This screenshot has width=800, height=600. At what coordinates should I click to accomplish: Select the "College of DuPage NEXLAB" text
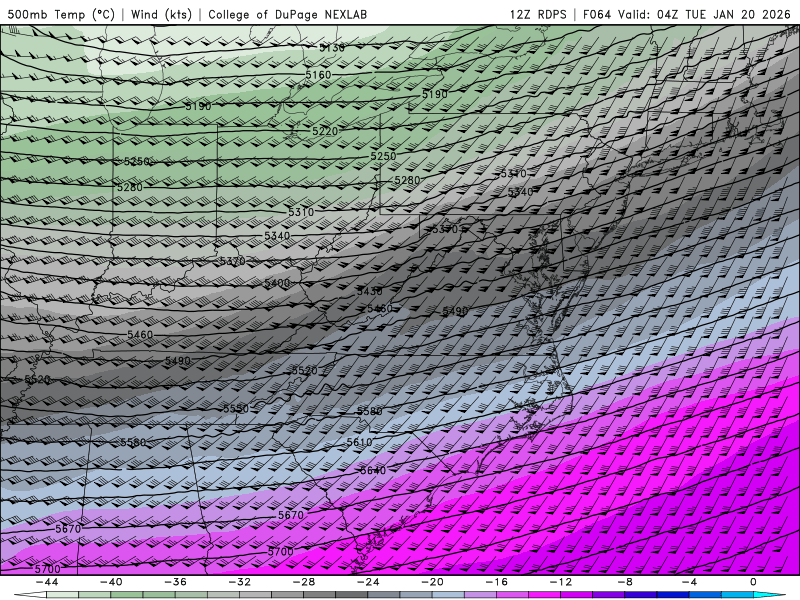click(287, 14)
